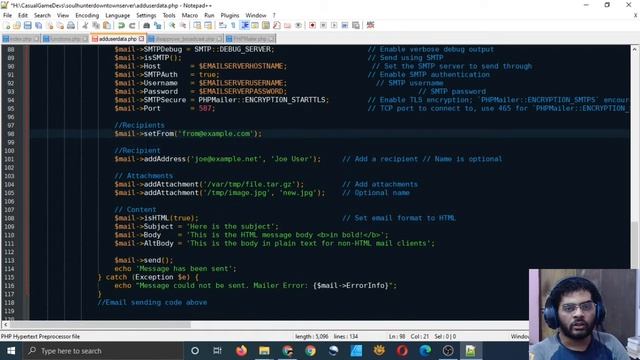This screenshot has width=640, height=360.
Task: Save the recorded macro toolbar icon
Action: pyautogui.click(x=356, y=25)
